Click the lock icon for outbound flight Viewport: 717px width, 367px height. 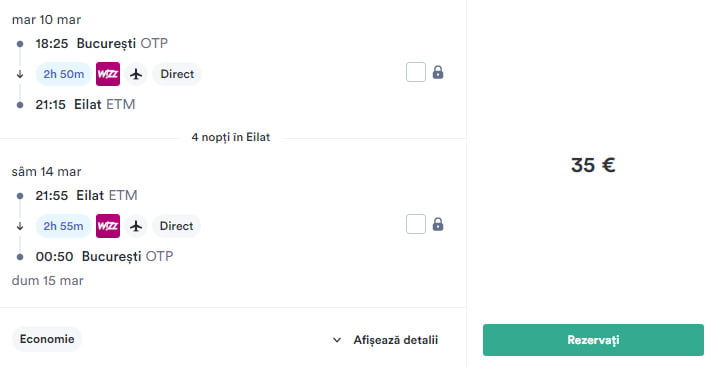coord(438,72)
